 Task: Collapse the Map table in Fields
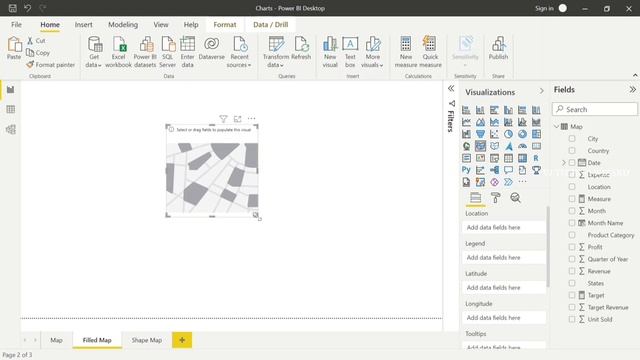point(556,127)
